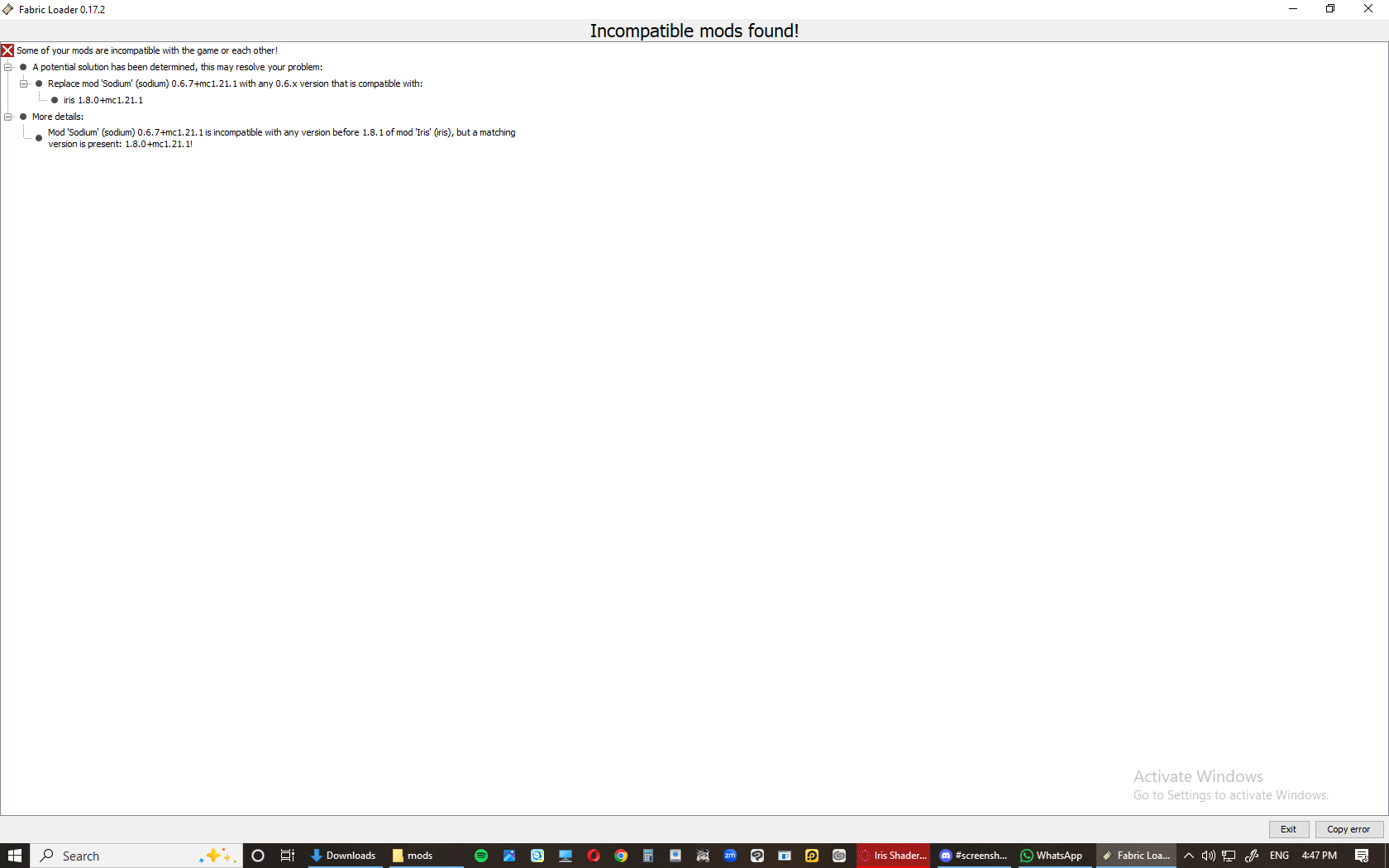Open Google Chrome from the taskbar
This screenshot has width=1389, height=868.
point(621,856)
